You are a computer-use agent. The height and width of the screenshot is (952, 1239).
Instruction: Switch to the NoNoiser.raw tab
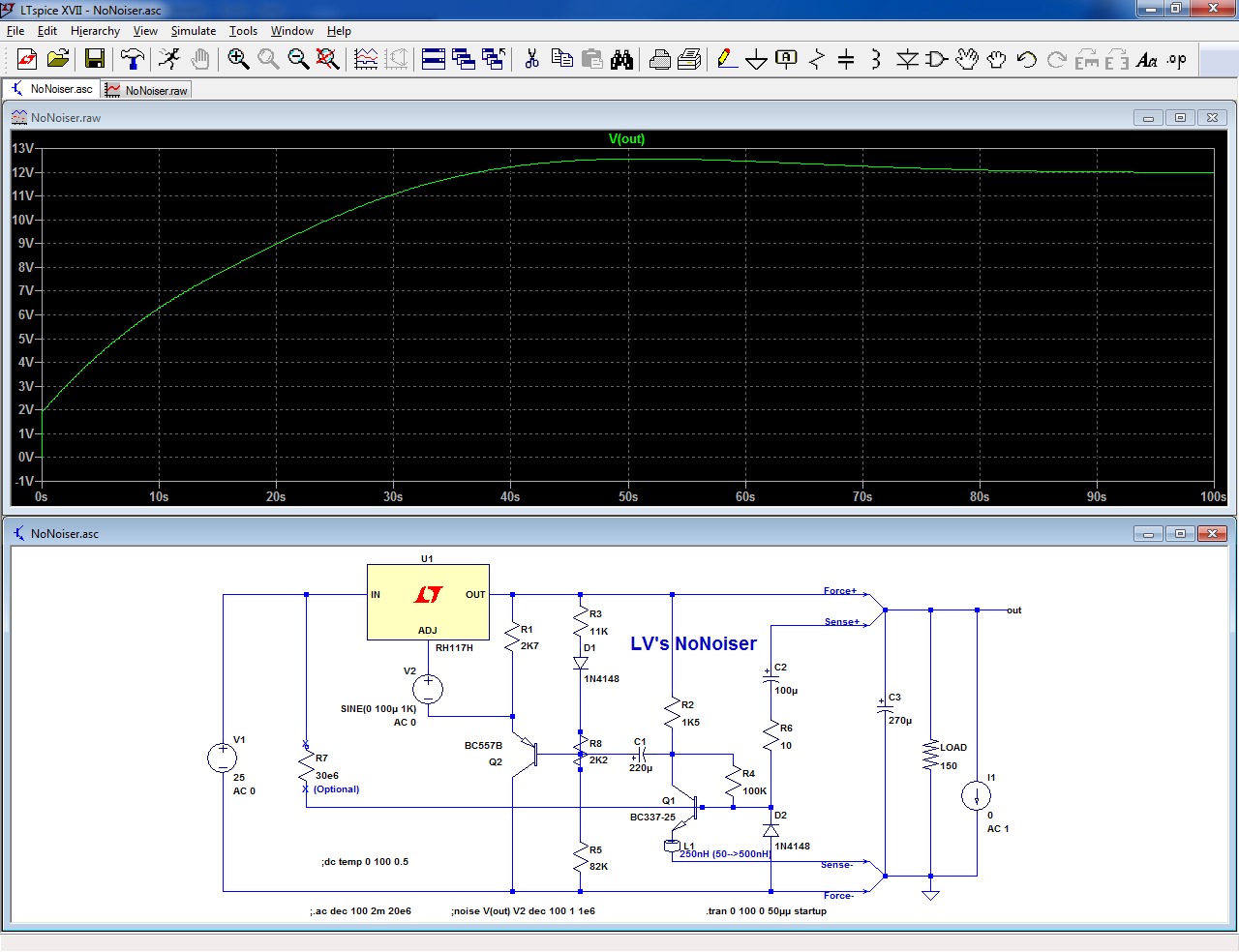coord(147,90)
